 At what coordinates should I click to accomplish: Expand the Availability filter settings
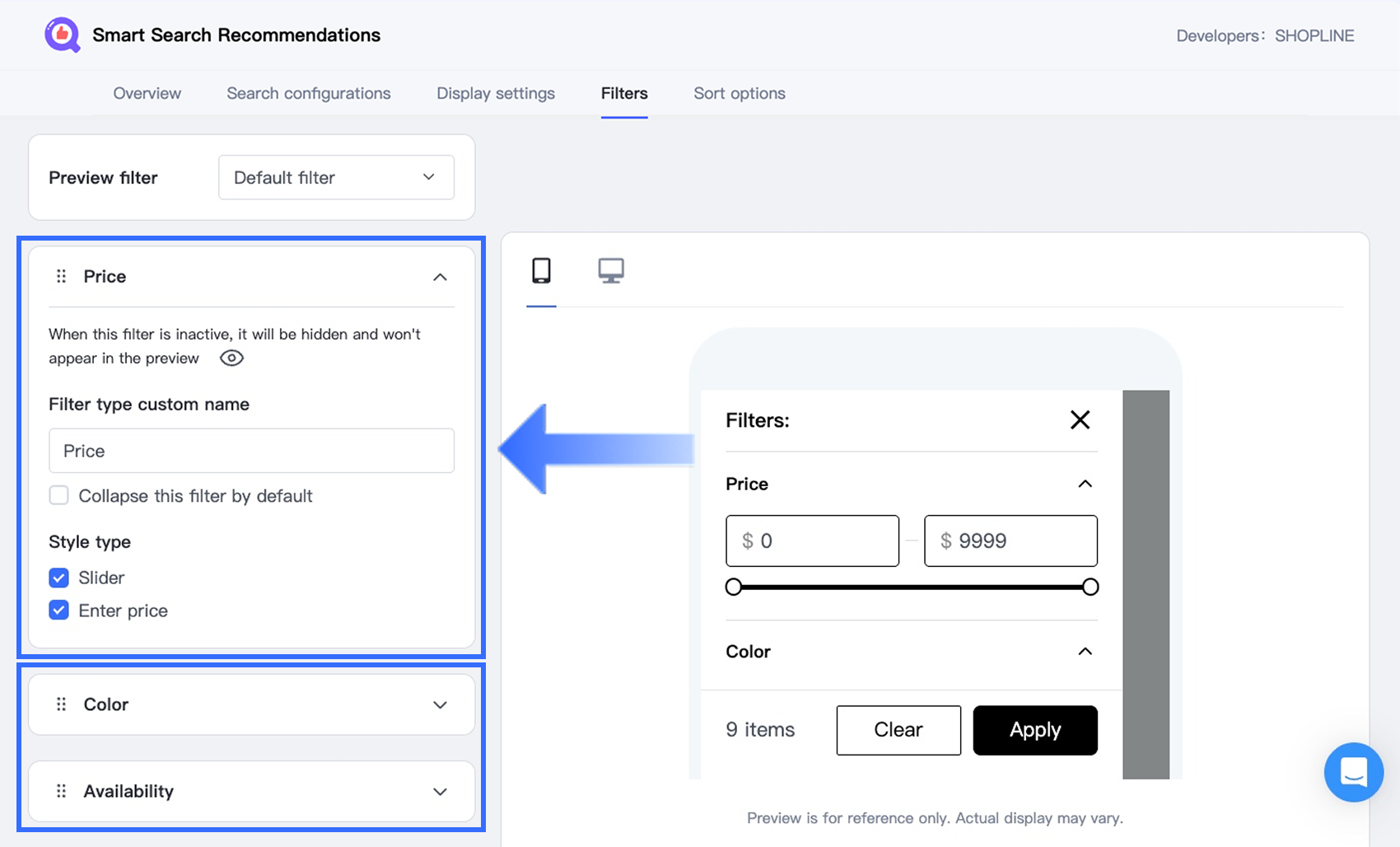pos(440,792)
